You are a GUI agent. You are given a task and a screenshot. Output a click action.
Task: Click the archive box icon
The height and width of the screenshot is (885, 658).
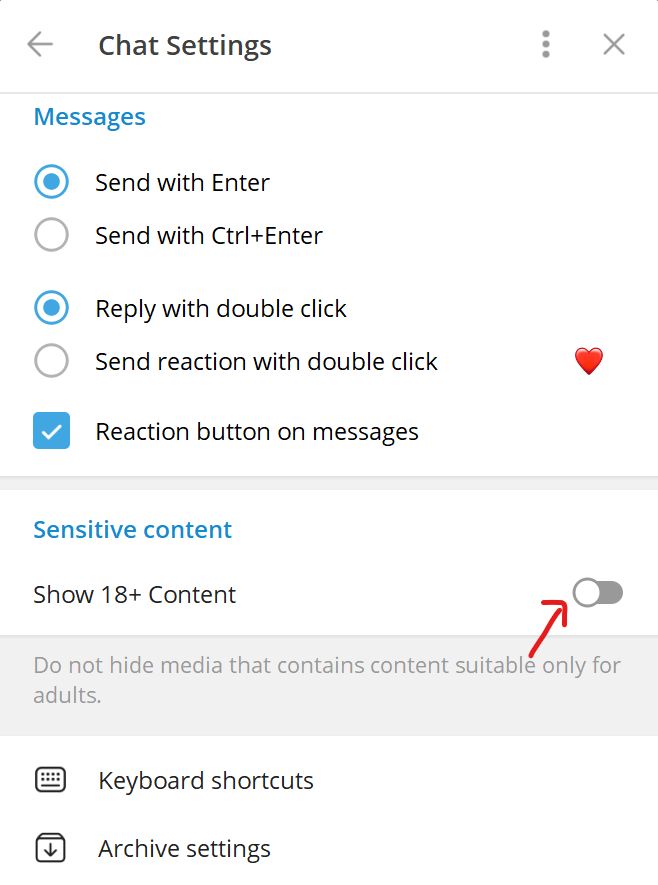(50, 849)
